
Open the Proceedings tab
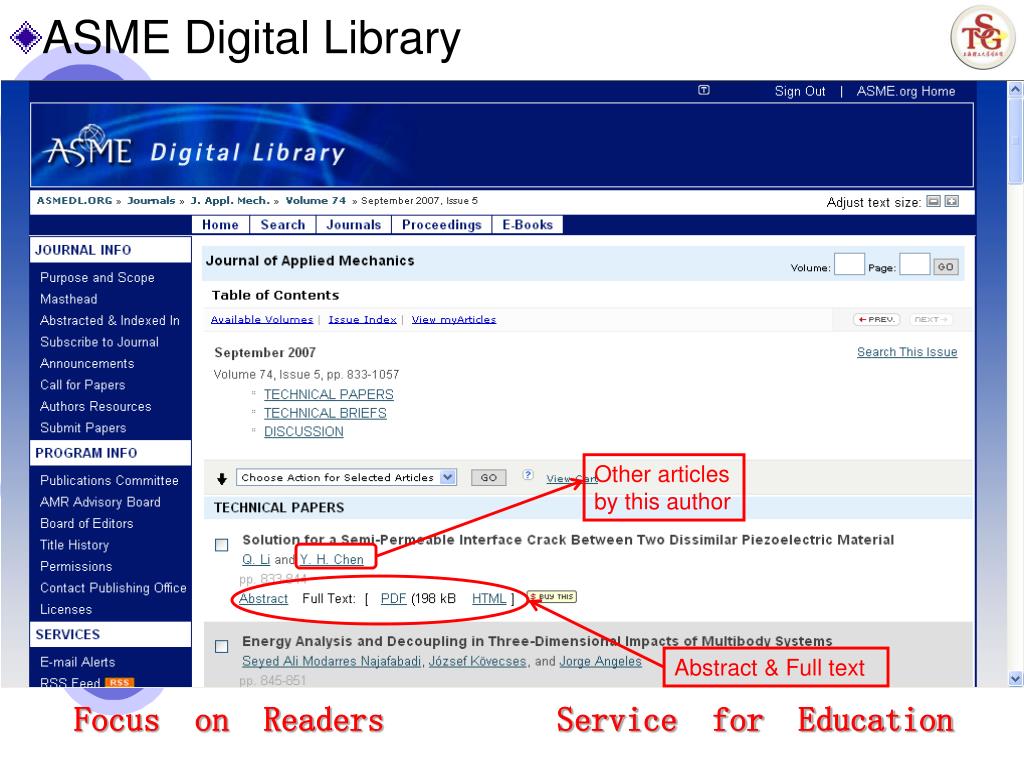[441, 225]
